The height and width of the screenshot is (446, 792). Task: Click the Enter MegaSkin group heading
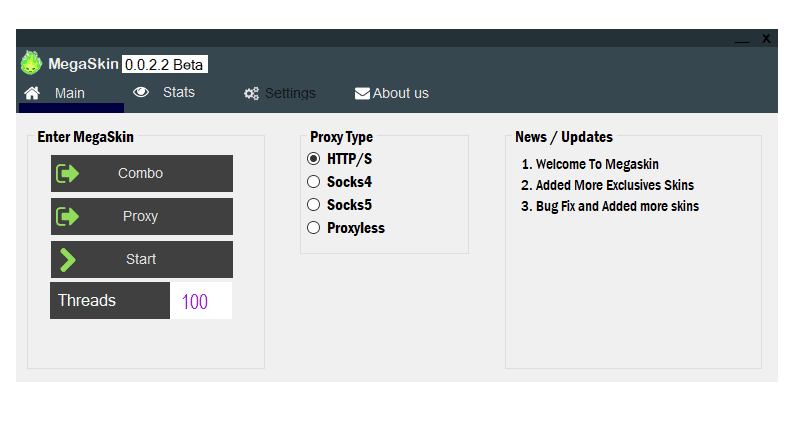coord(85,137)
